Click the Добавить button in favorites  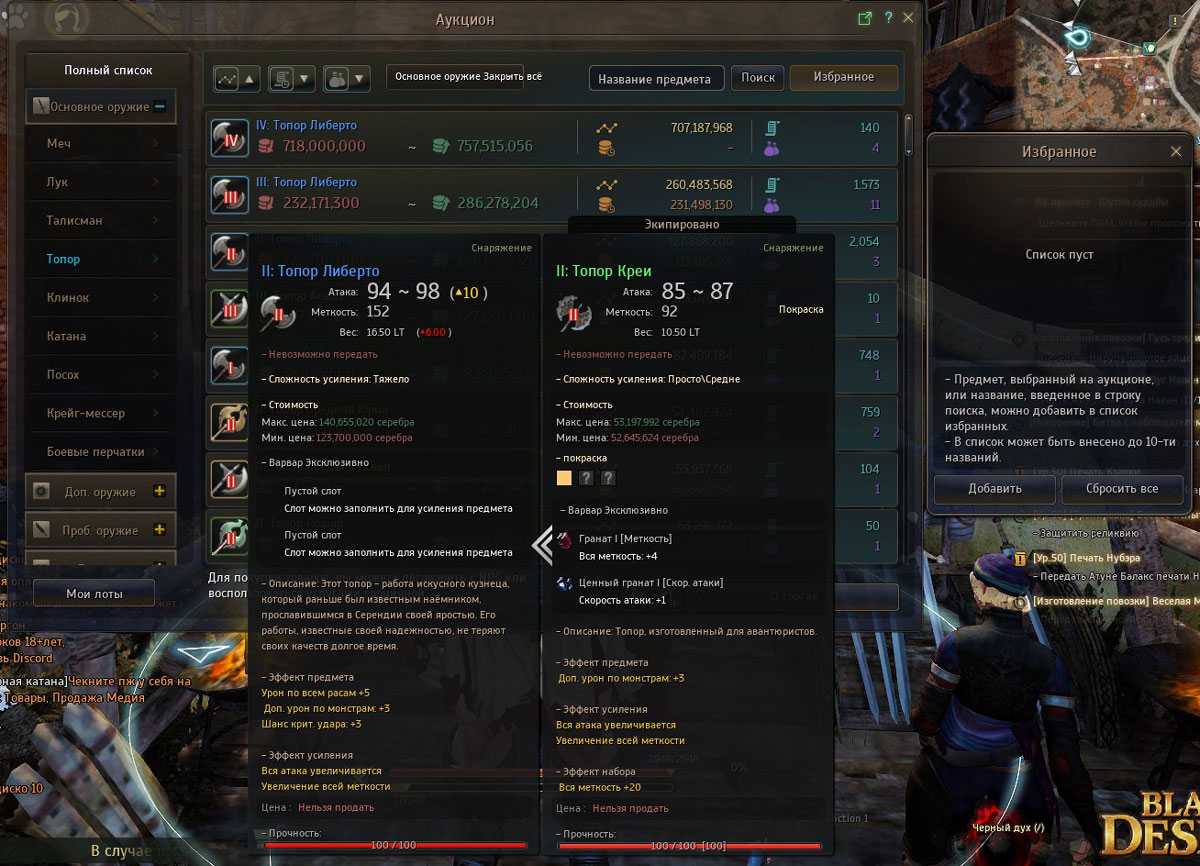995,489
